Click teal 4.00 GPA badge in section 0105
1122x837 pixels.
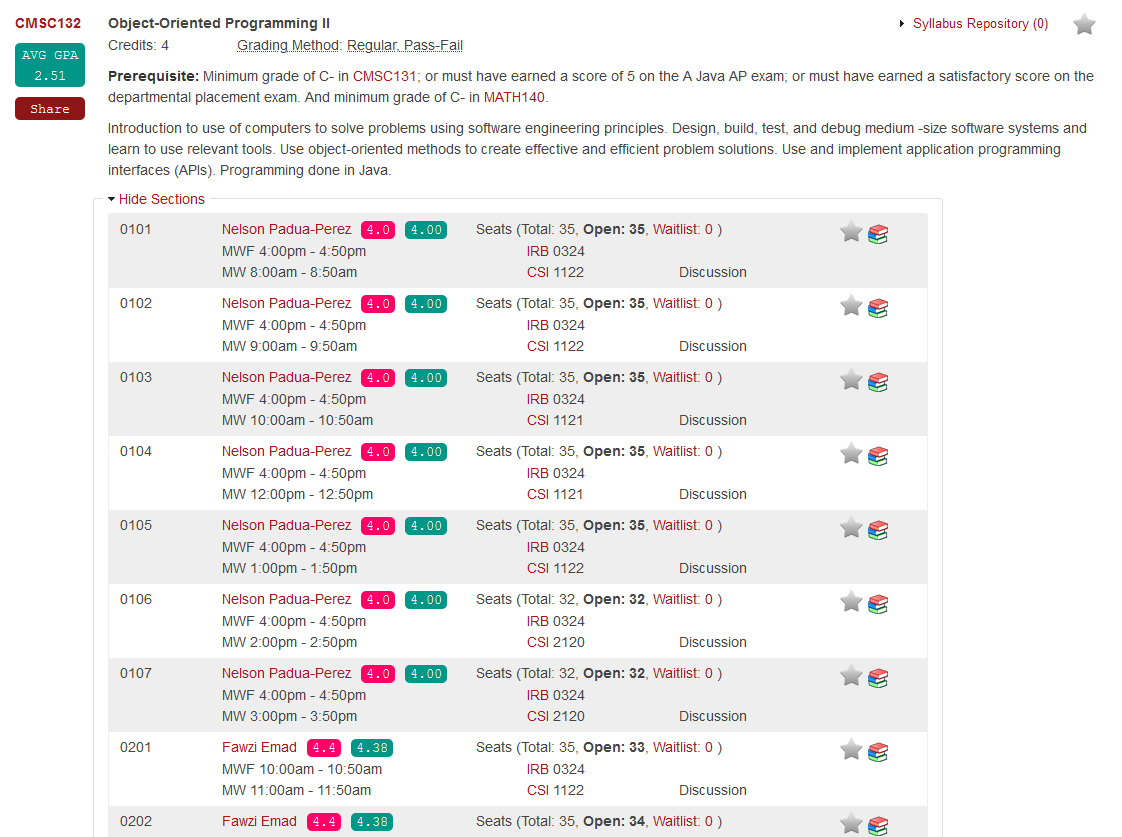(x=426, y=526)
